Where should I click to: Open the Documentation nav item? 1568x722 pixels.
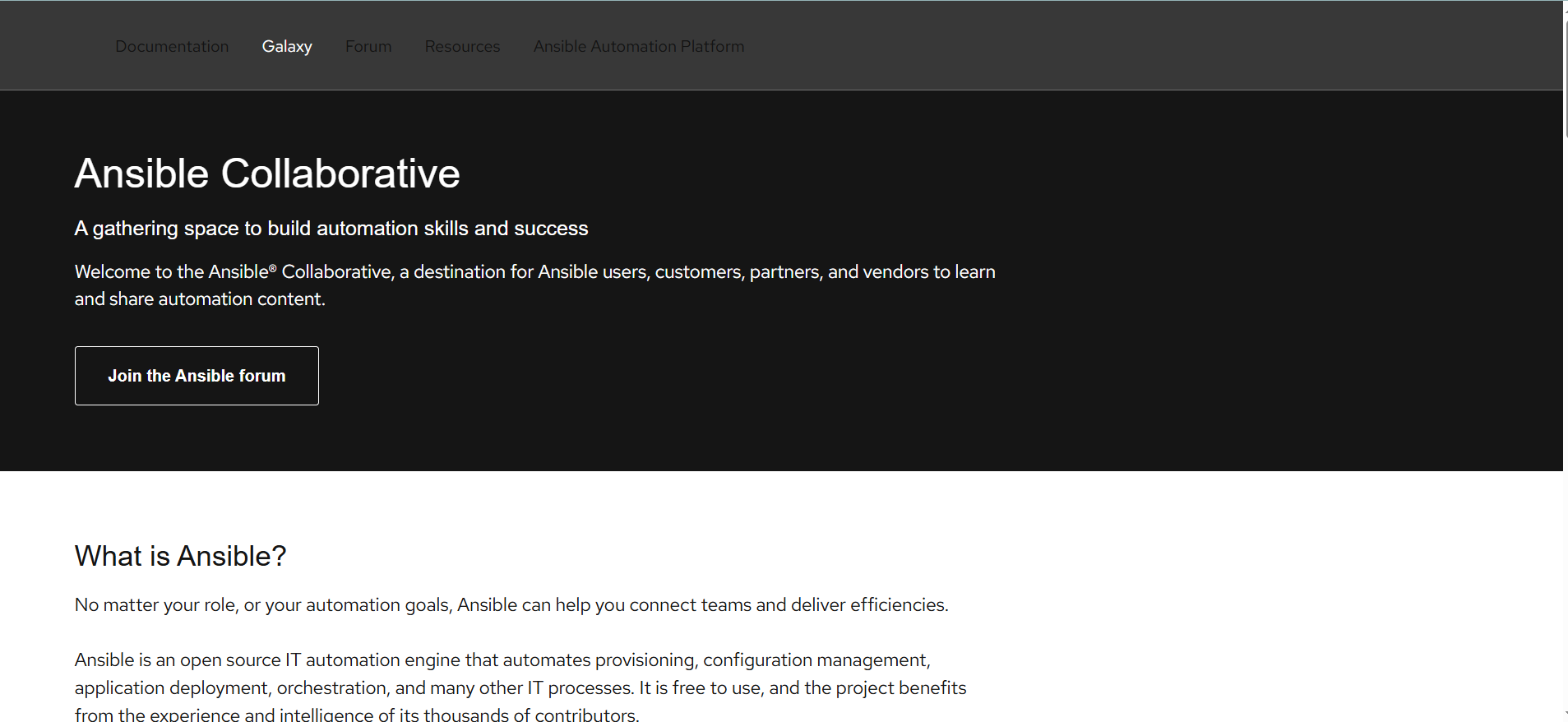coord(172,47)
